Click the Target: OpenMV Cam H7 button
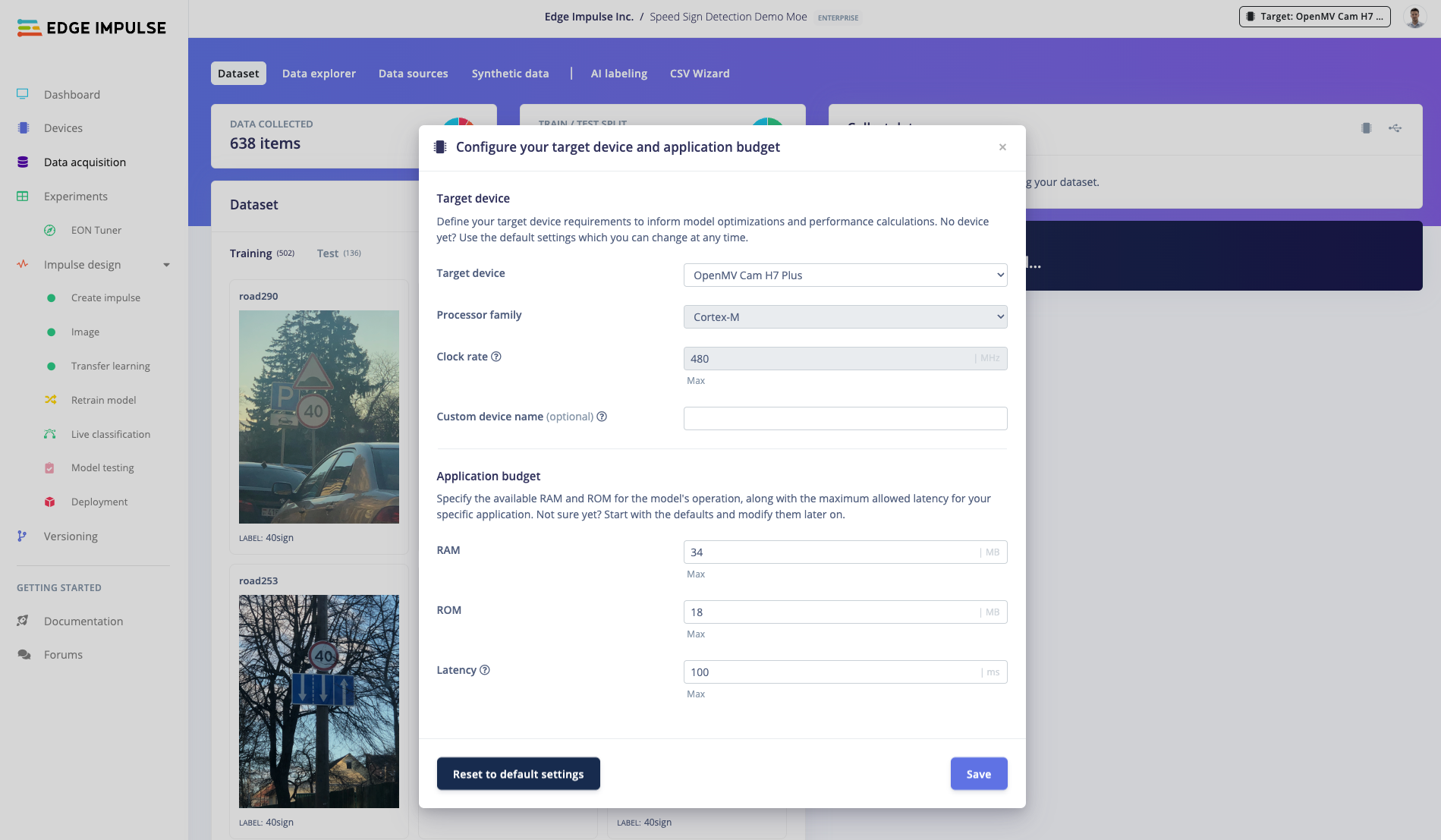The image size is (1441, 840). [x=1315, y=17]
